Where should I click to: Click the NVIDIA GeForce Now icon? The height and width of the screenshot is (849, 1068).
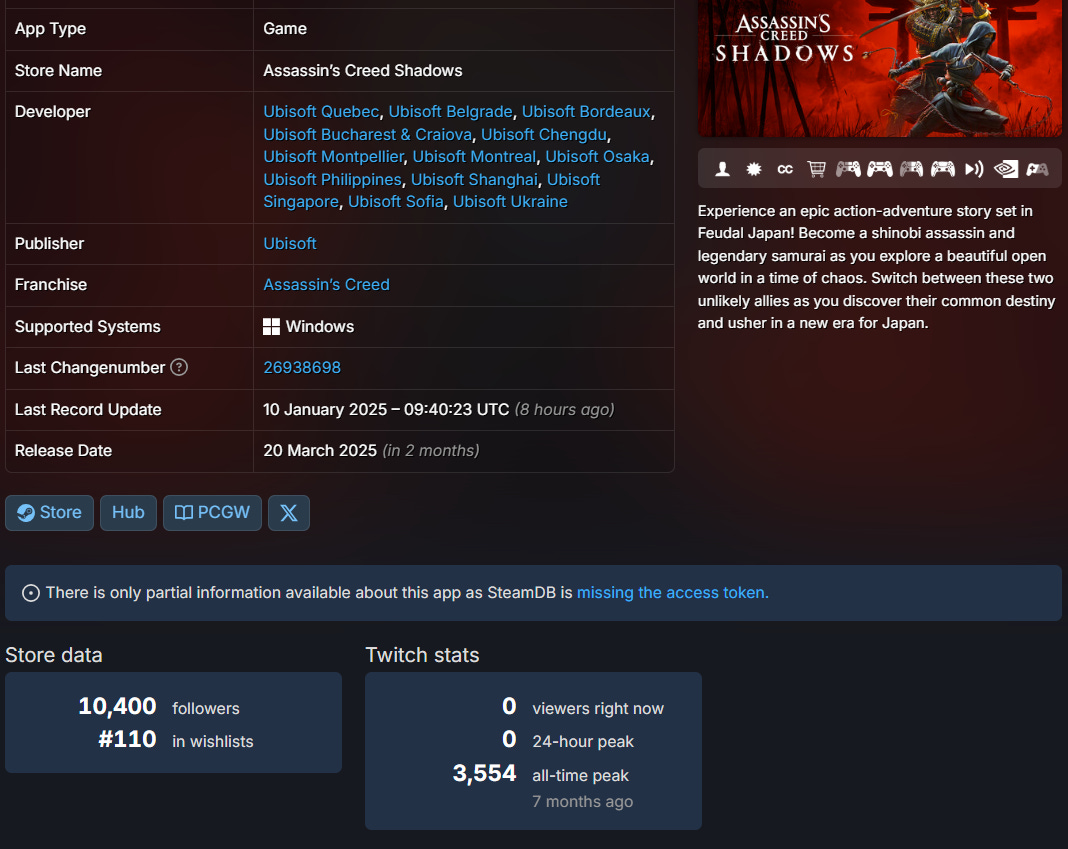click(x=1005, y=169)
